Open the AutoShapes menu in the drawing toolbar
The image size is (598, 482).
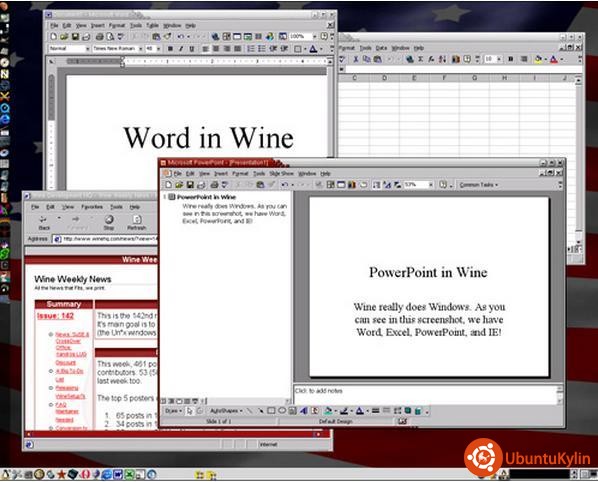pos(226,411)
